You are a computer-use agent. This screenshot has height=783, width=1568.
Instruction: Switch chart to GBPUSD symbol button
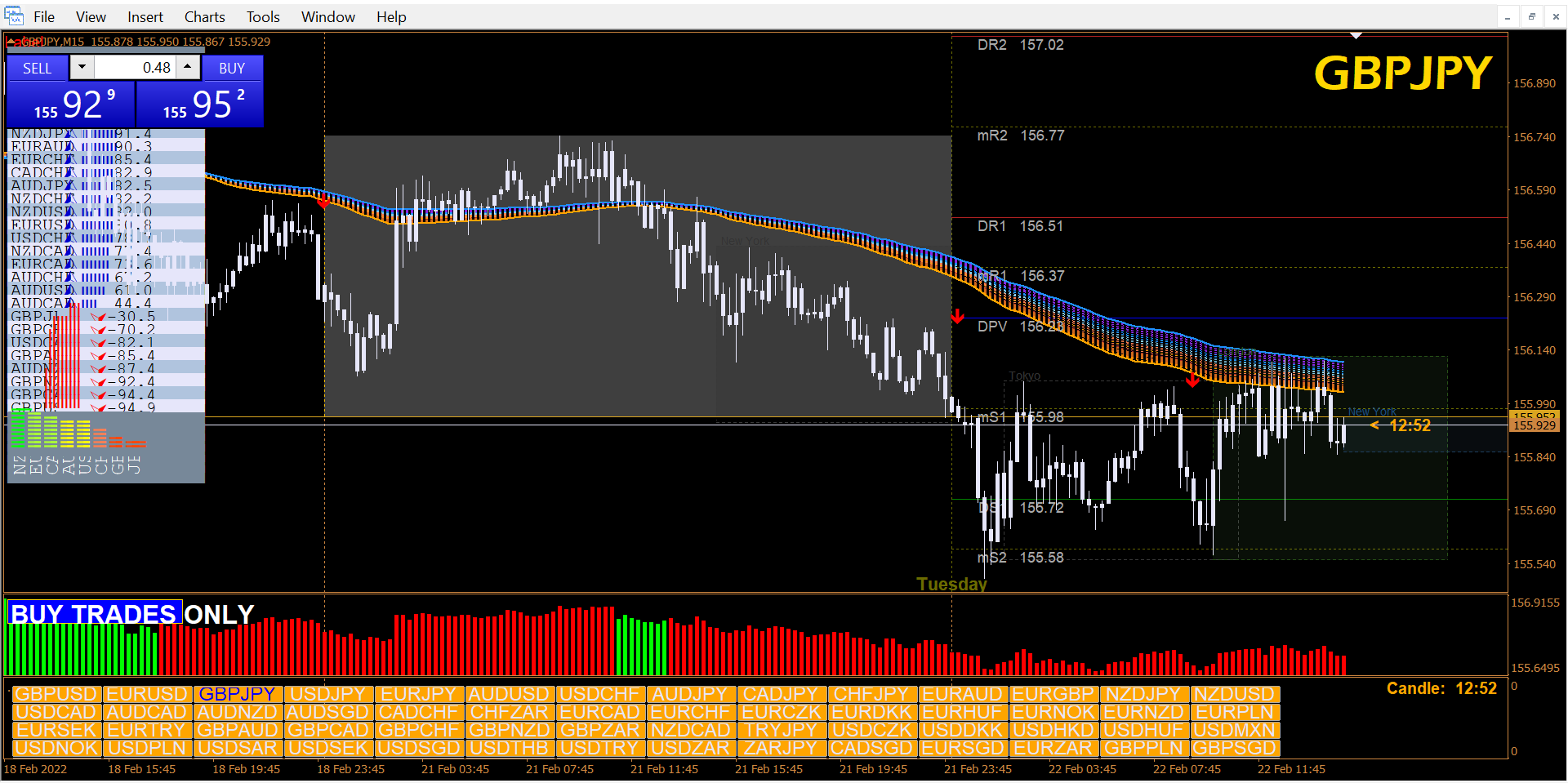pos(56,694)
